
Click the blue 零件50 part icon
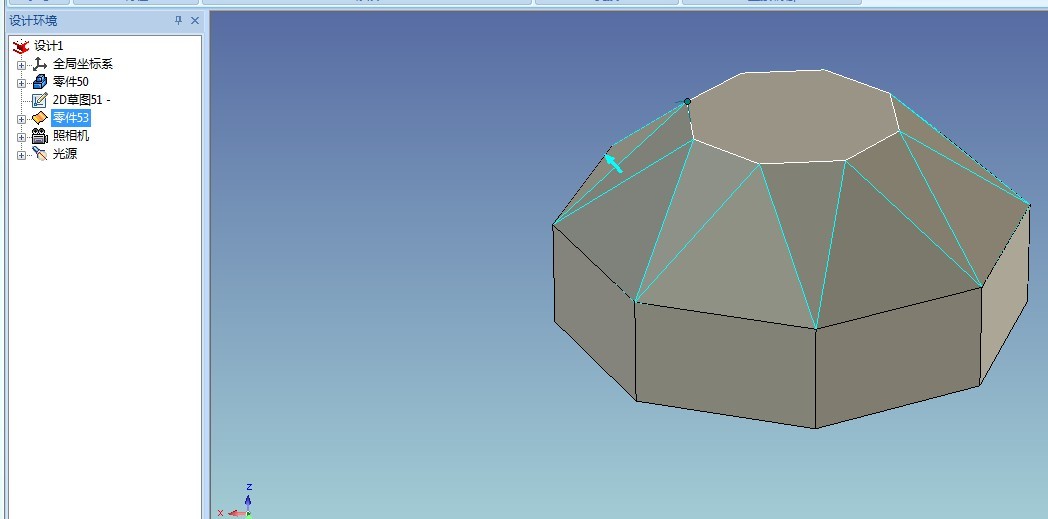(x=40, y=82)
